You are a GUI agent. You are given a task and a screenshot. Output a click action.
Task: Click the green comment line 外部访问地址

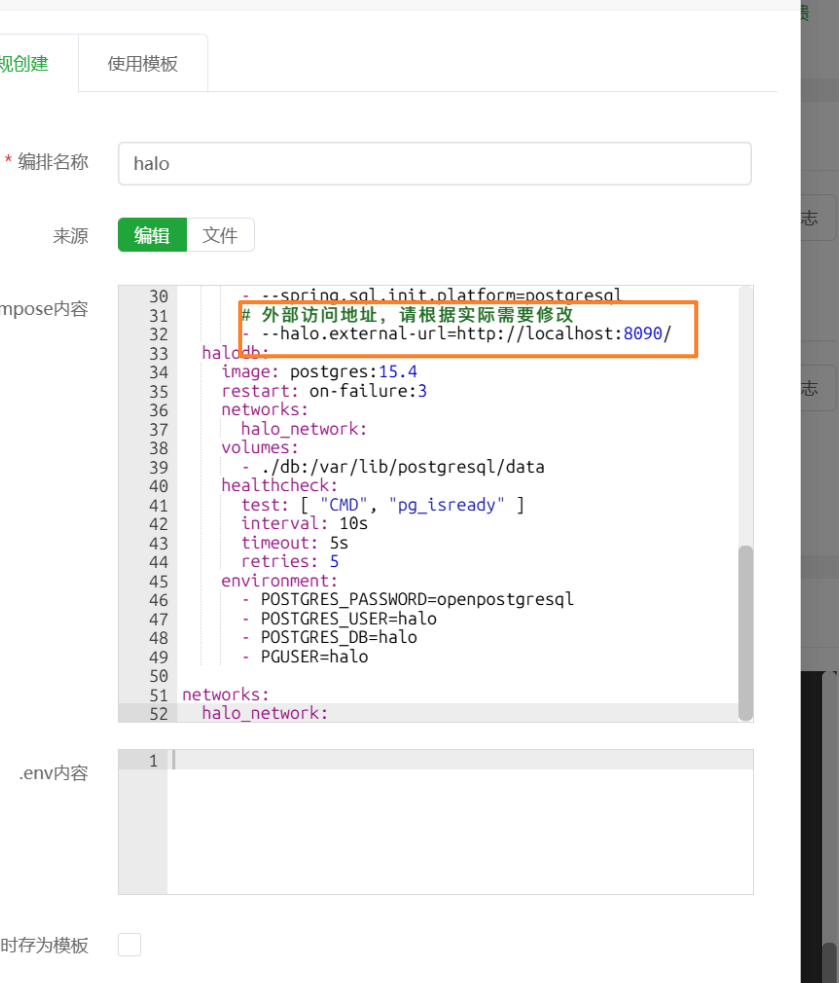(408, 315)
